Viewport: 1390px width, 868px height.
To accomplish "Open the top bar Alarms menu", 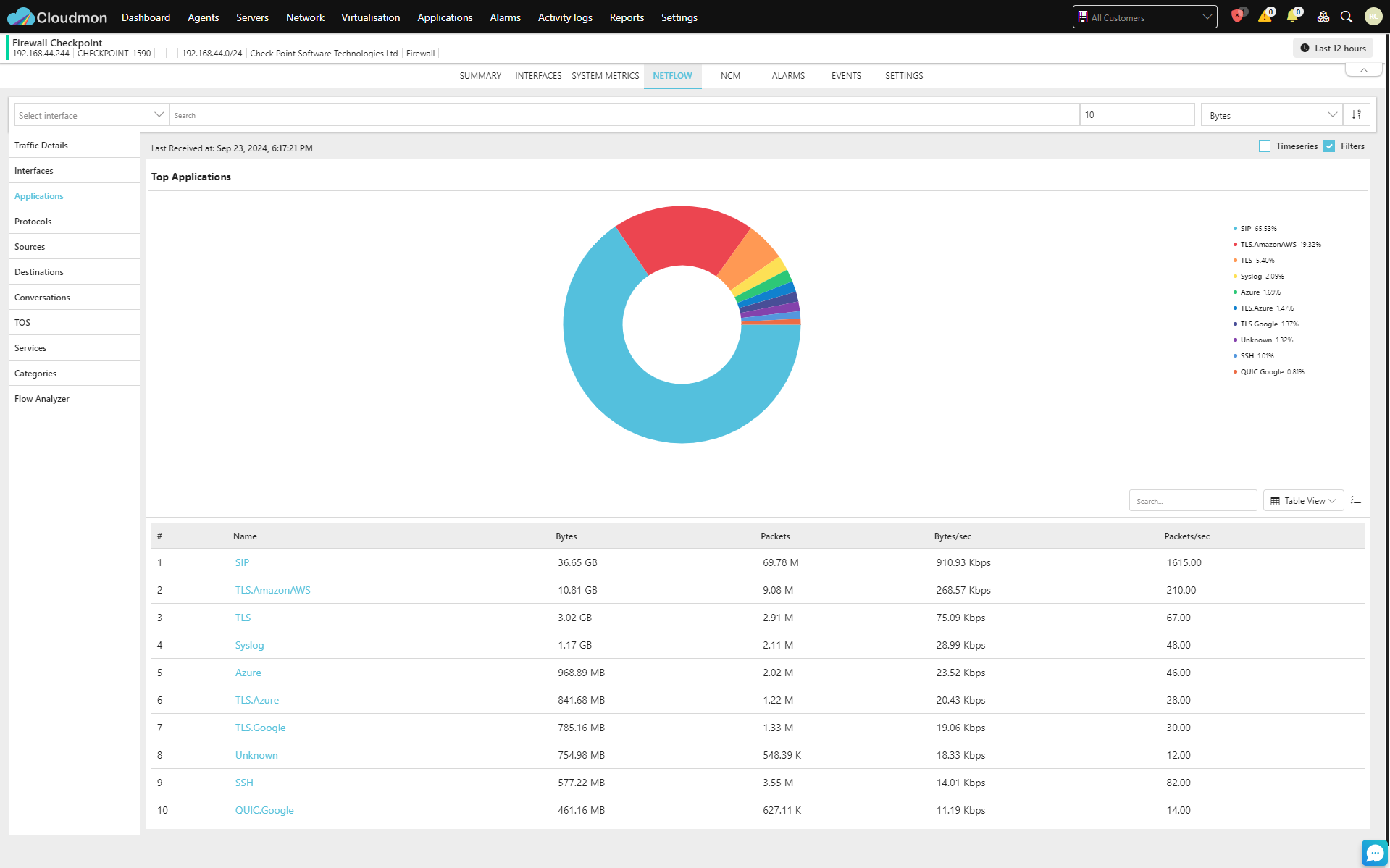I will (505, 17).
